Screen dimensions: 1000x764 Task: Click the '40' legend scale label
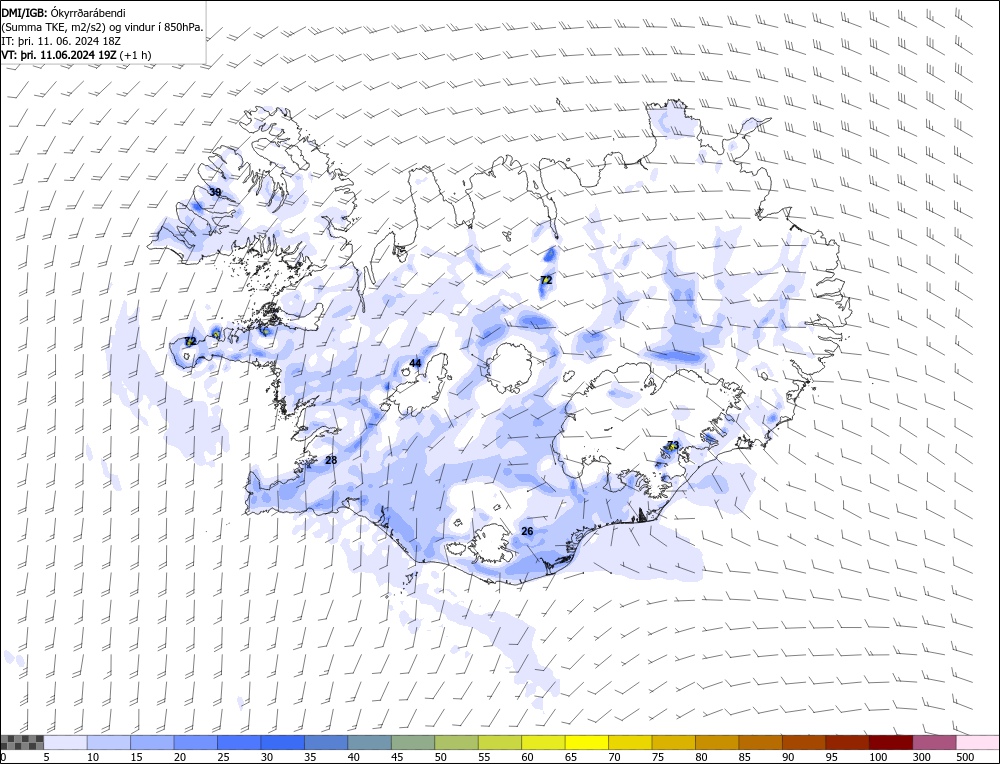pyautogui.click(x=353, y=757)
